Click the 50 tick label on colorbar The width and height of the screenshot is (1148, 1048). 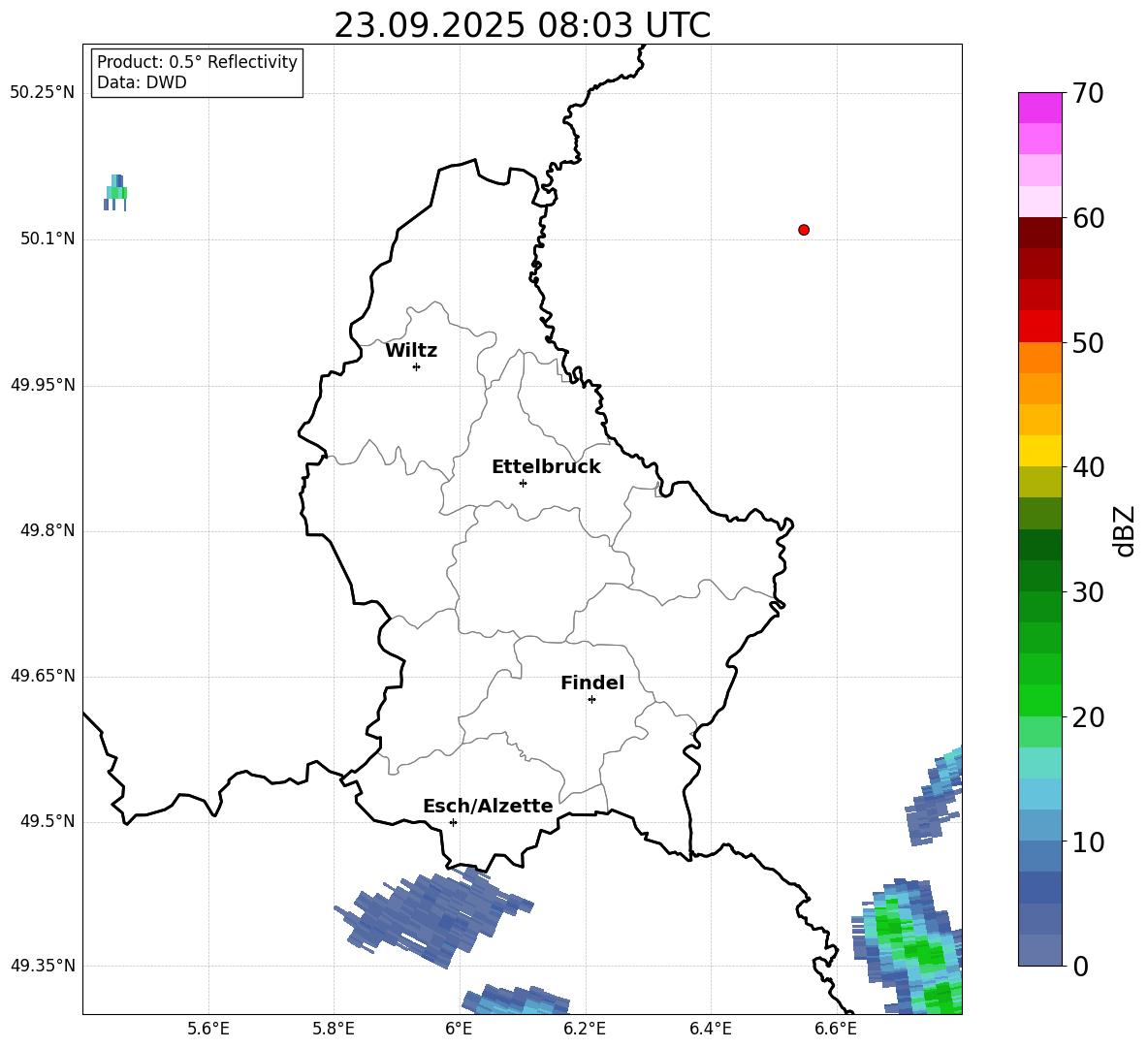coord(1088,342)
